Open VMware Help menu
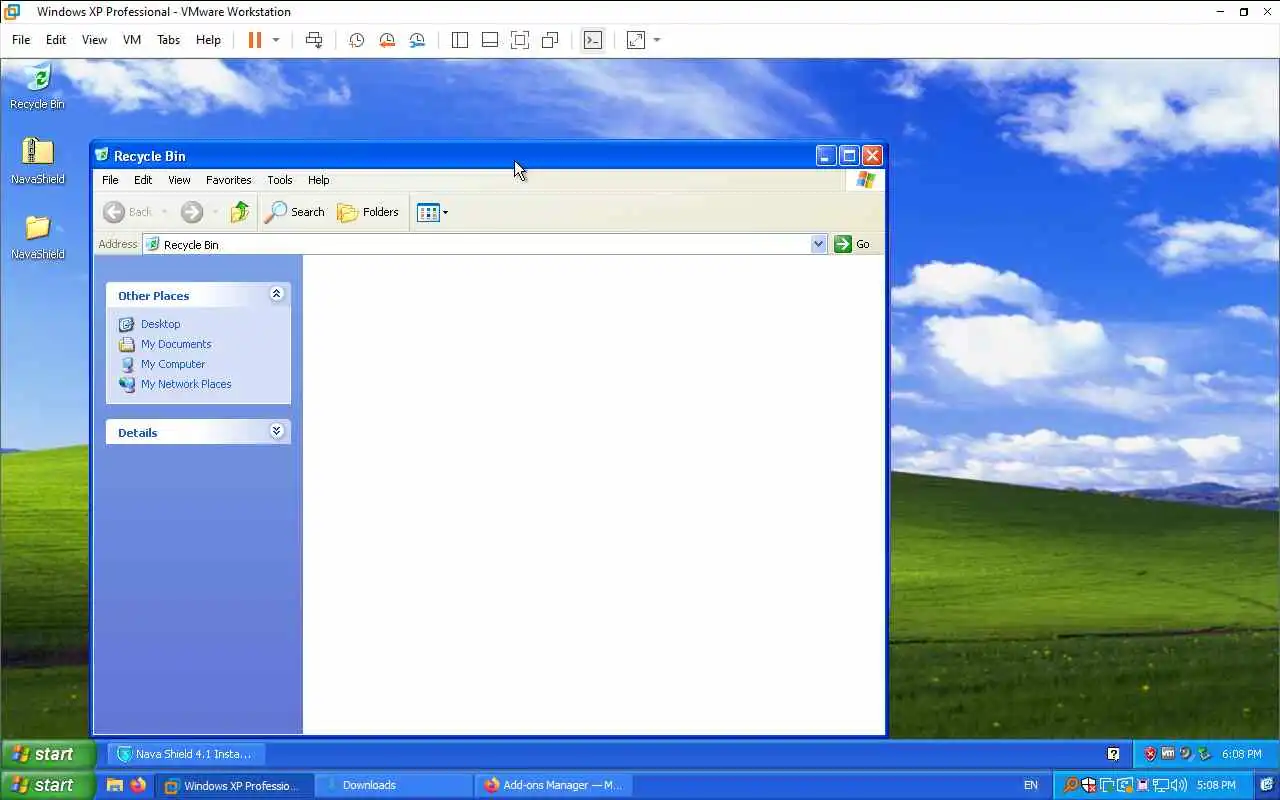 pos(208,40)
